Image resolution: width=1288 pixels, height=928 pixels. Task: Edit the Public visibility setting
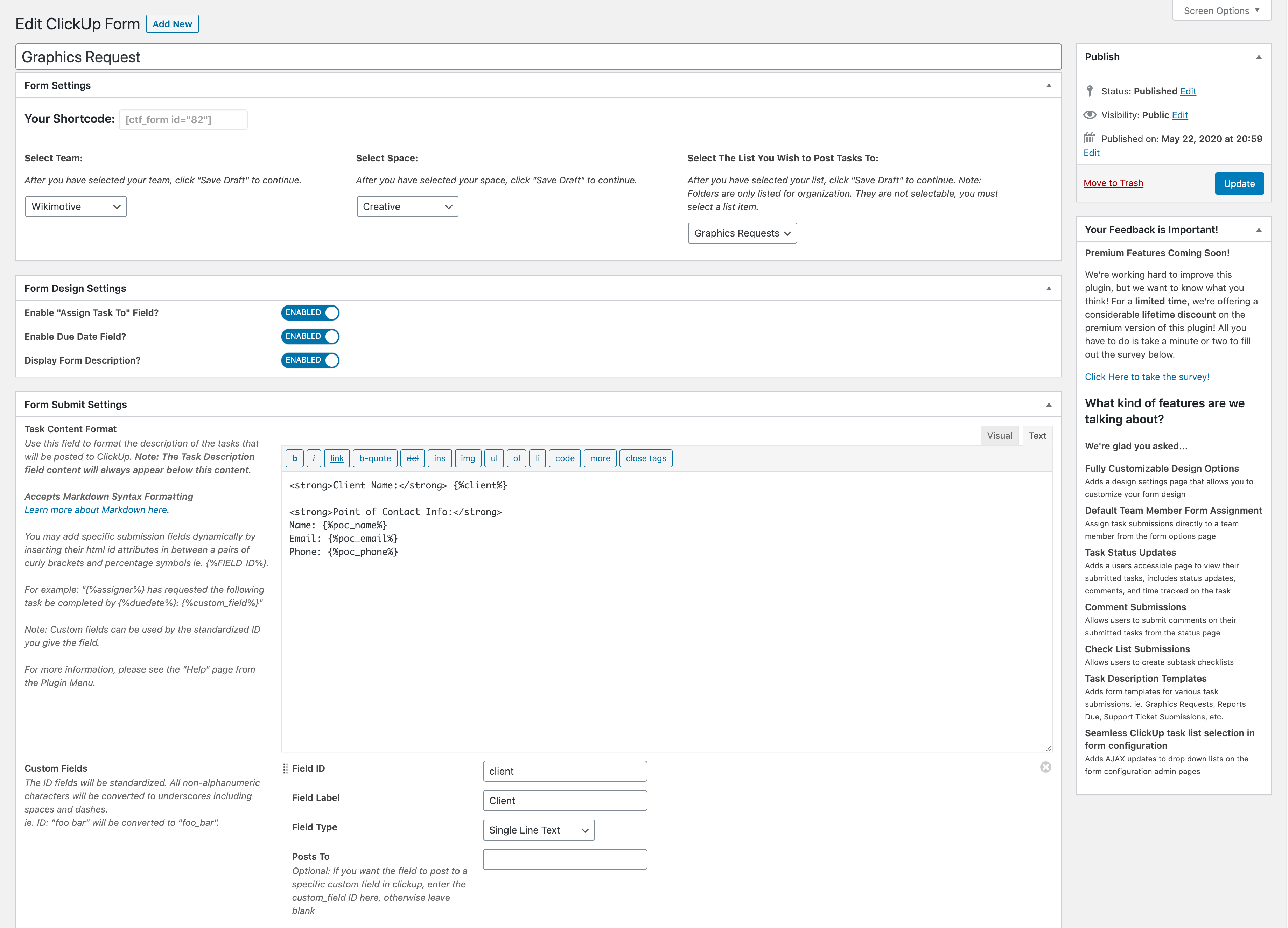1180,115
